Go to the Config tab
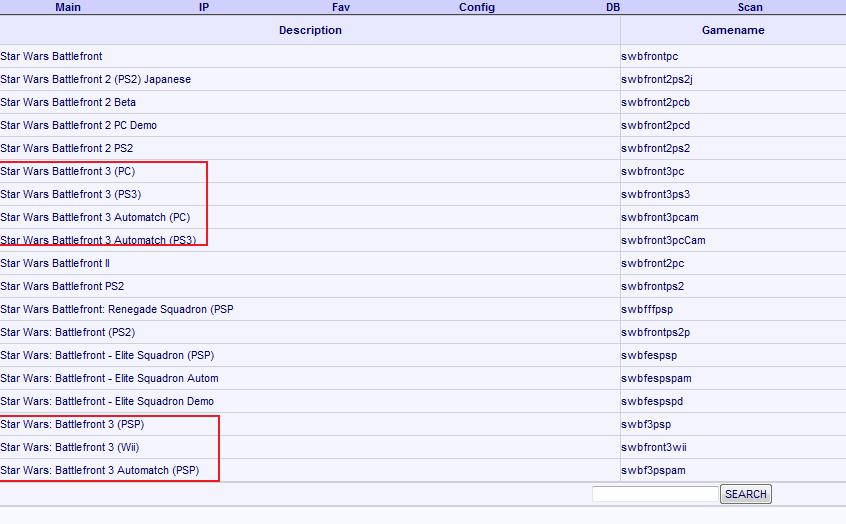This screenshot has height=524, width=846. (477, 7)
